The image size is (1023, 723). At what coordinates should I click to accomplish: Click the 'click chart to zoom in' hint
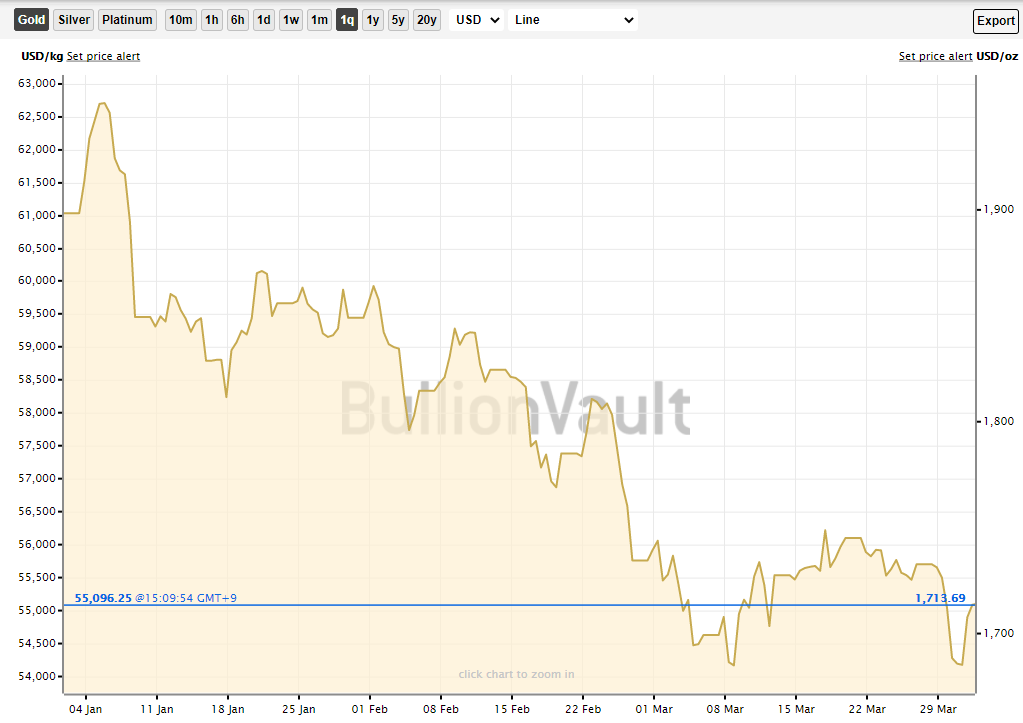pos(516,674)
